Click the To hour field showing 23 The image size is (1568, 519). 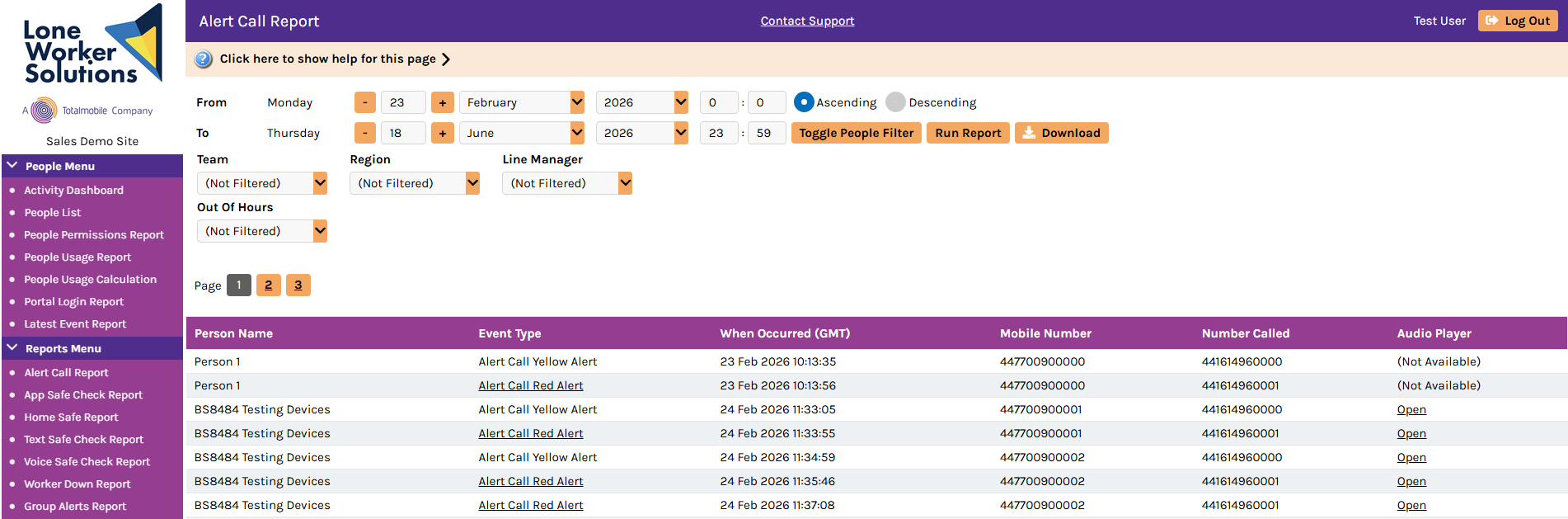(x=719, y=133)
